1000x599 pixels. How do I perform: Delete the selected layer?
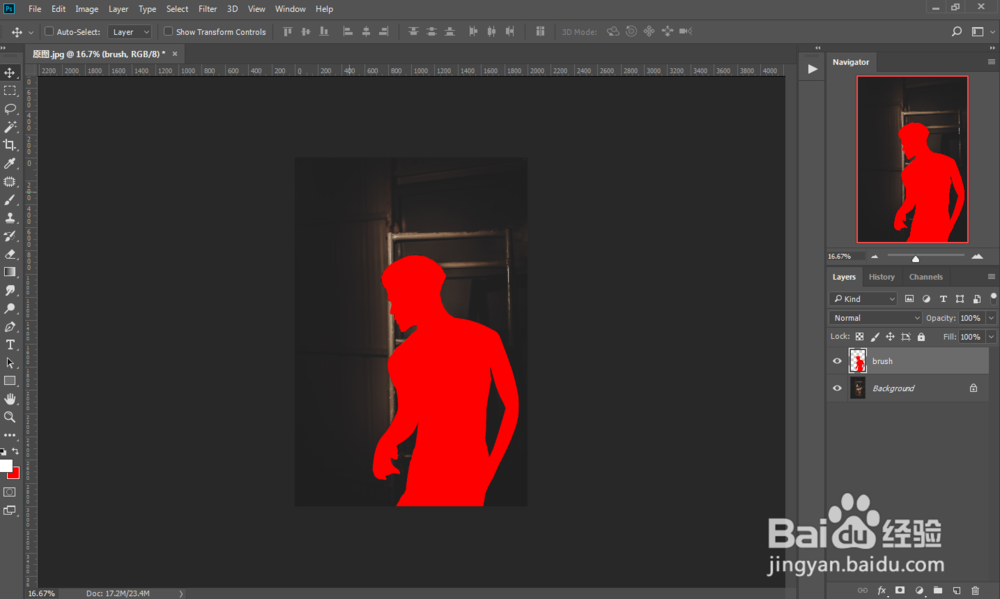click(974, 590)
